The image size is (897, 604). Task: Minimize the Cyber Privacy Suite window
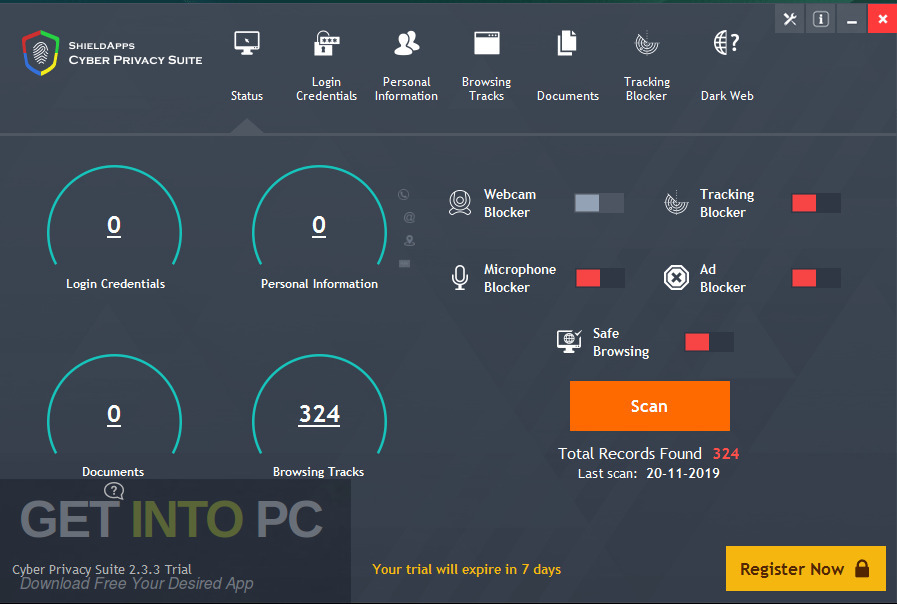click(852, 19)
